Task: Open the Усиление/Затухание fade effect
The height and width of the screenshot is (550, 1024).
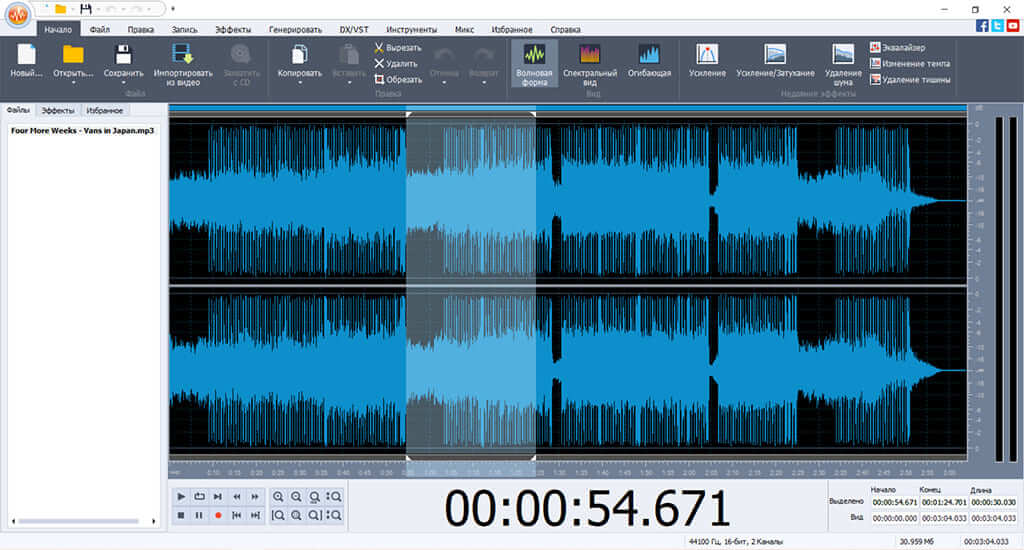Action: pos(775,61)
